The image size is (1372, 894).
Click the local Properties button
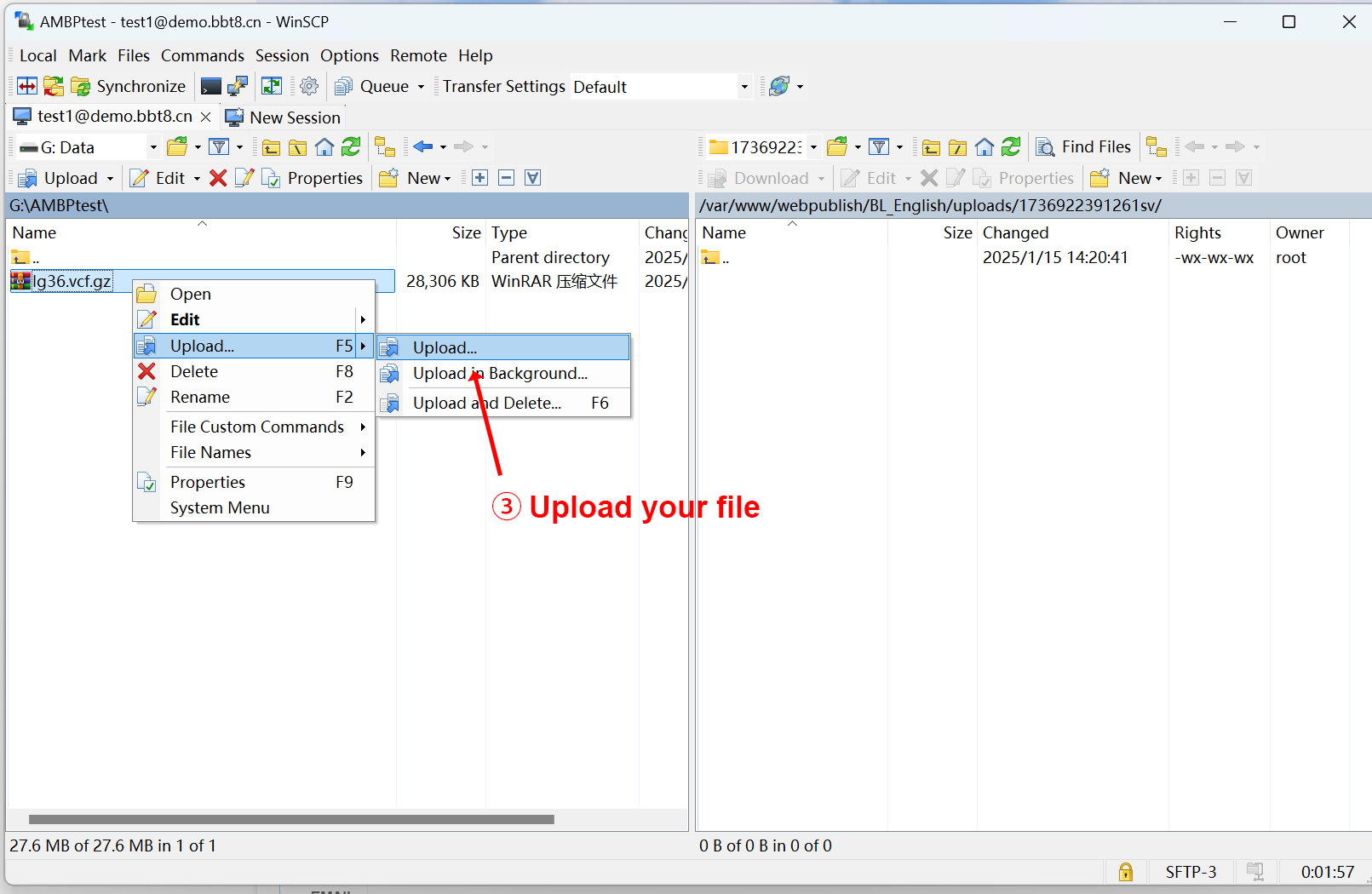313,178
